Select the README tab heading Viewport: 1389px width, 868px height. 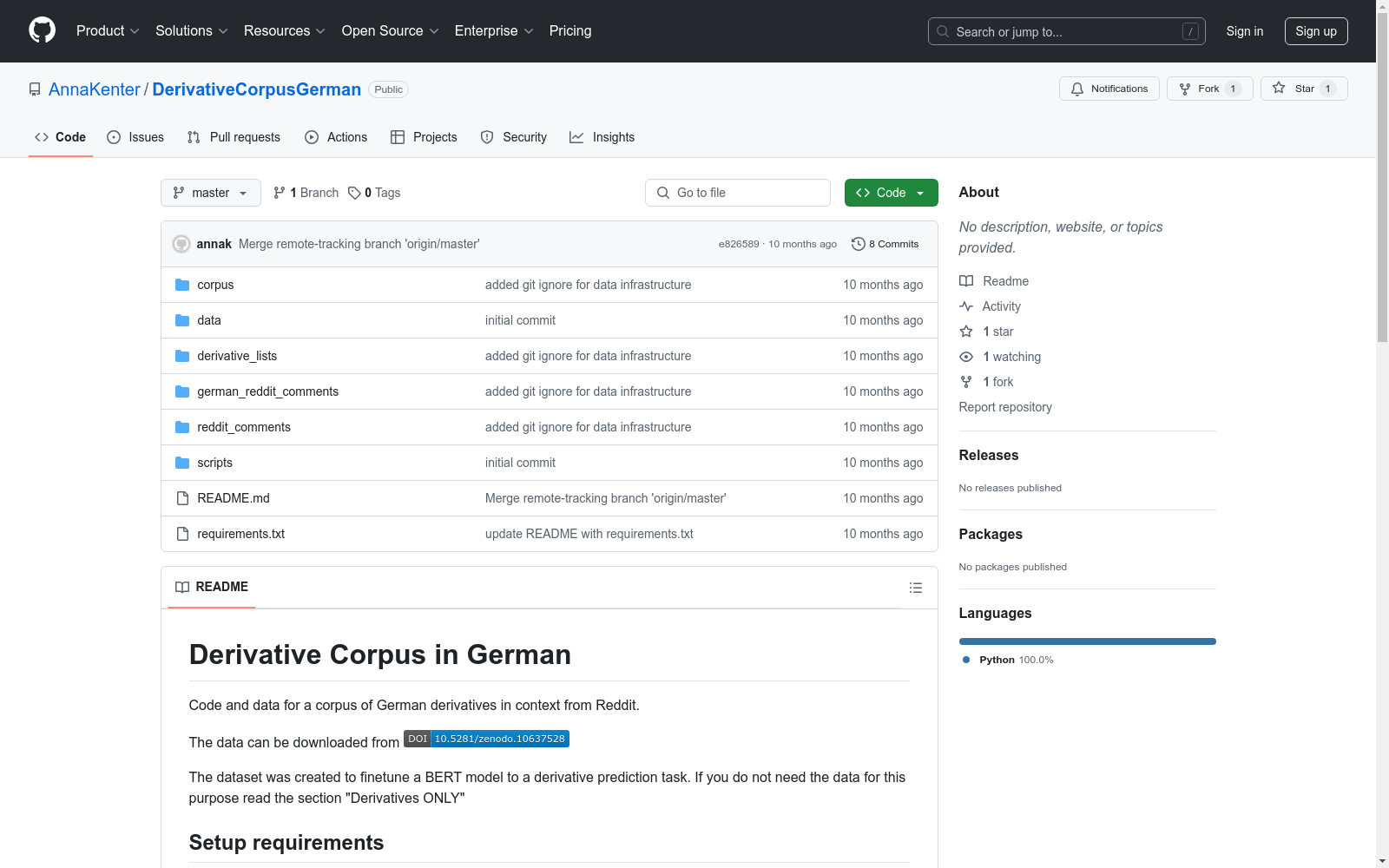[212, 587]
